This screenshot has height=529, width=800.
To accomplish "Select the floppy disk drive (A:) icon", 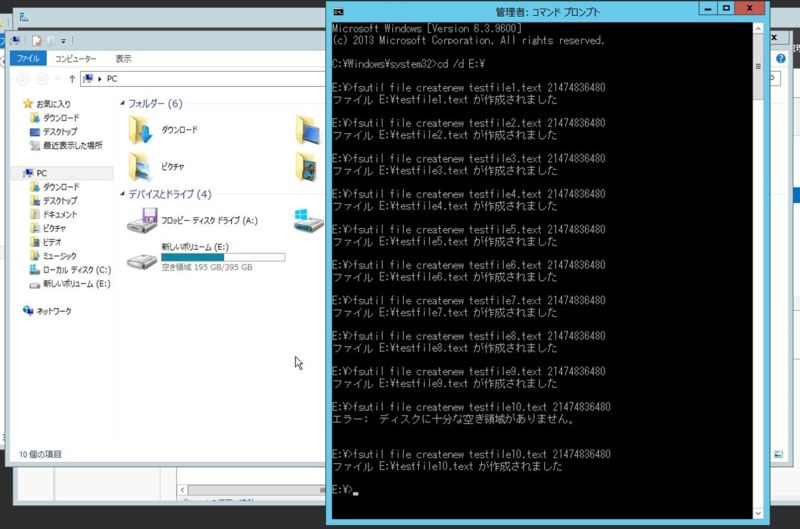I will click(143, 221).
